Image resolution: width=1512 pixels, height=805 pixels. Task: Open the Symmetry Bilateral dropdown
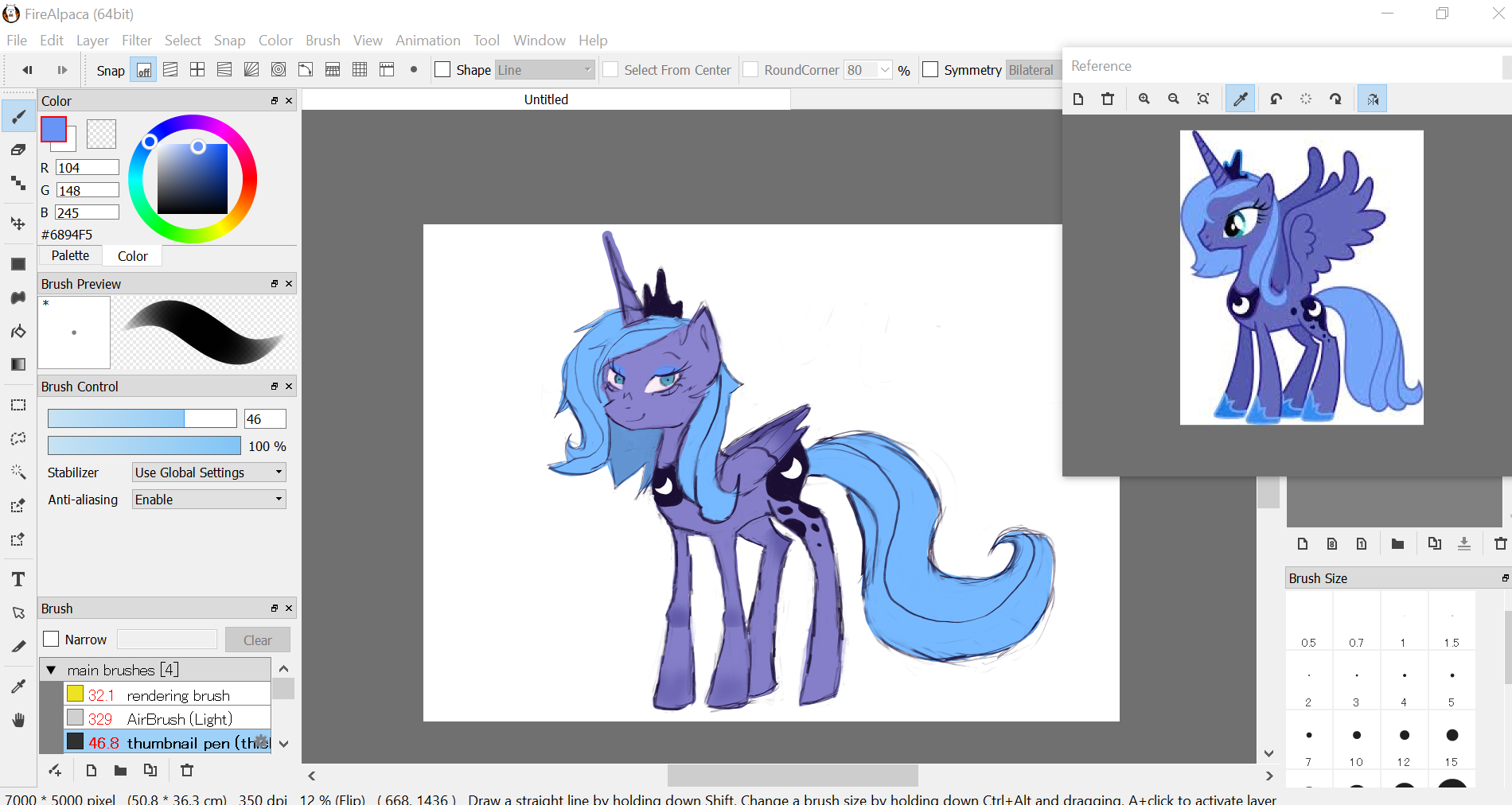tap(1033, 70)
